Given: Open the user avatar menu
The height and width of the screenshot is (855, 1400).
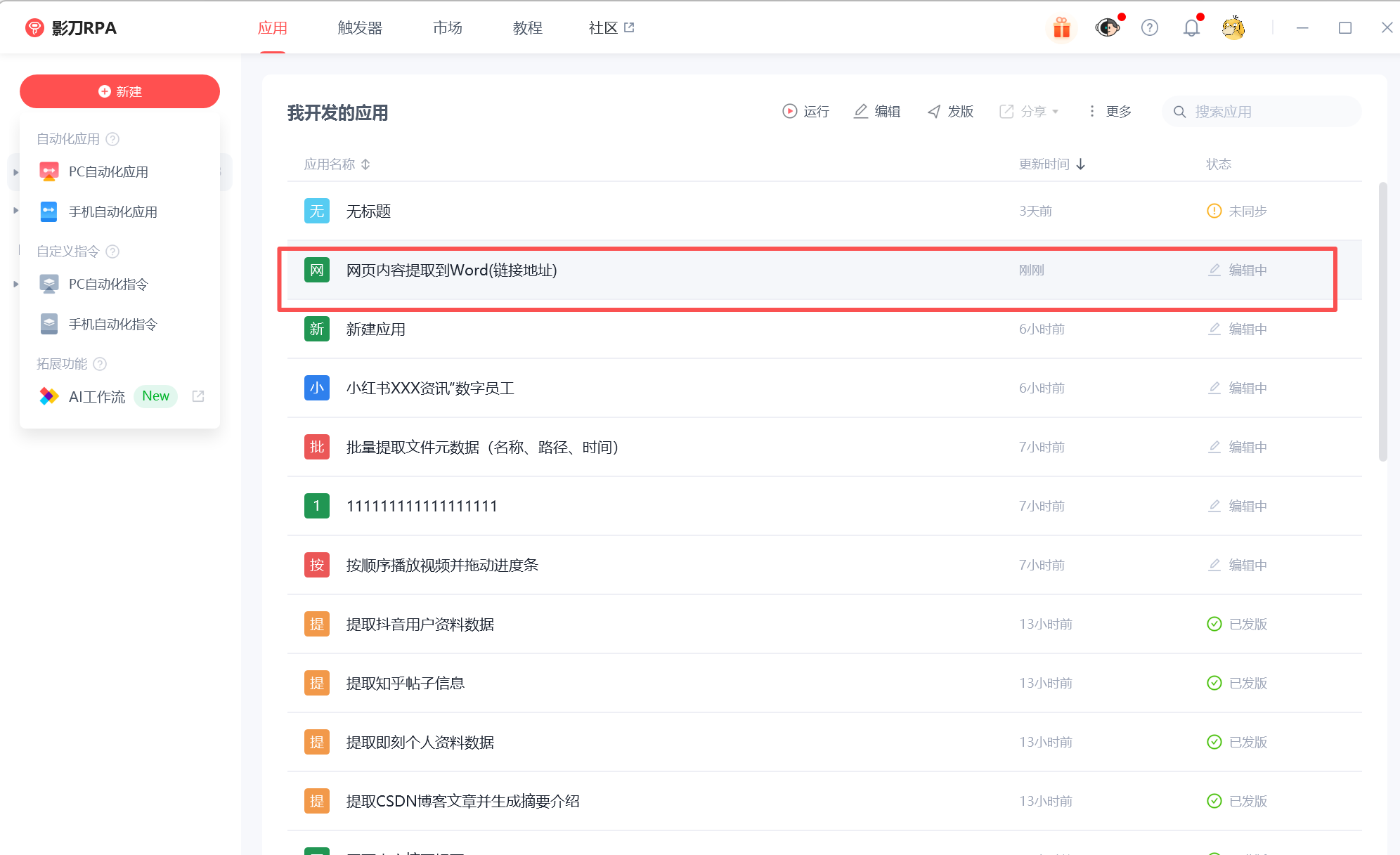Looking at the screenshot, I should point(1233,28).
